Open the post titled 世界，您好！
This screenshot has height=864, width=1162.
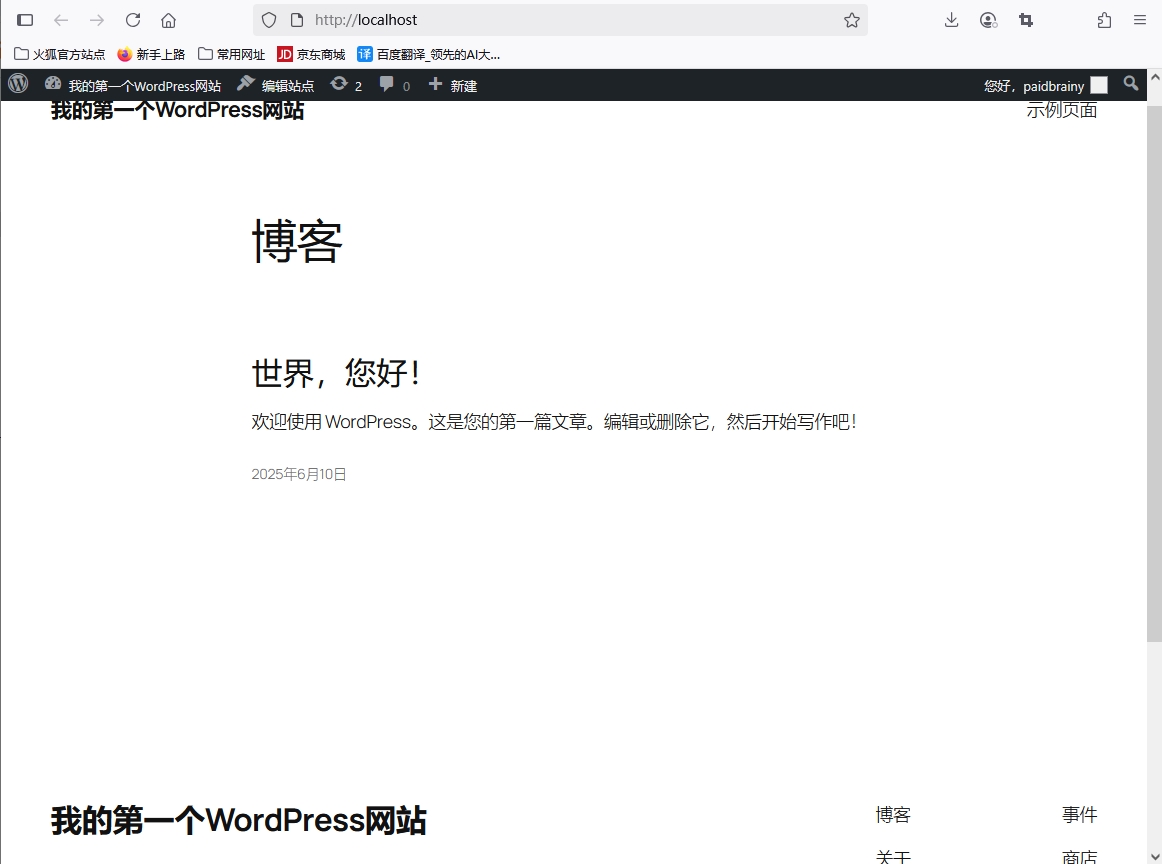336,372
